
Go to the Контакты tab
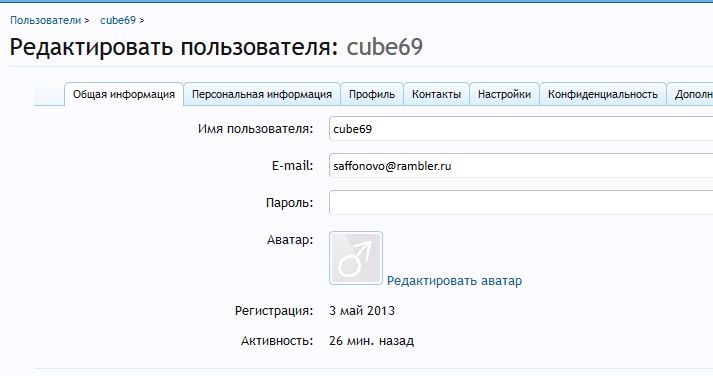pyautogui.click(x=437, y=94)
